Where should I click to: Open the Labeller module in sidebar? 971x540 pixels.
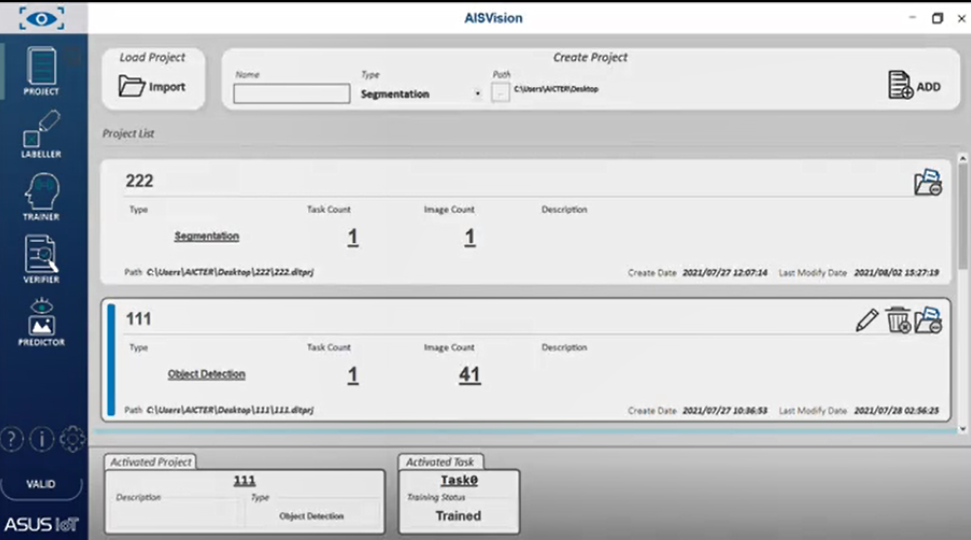(41, 134)
